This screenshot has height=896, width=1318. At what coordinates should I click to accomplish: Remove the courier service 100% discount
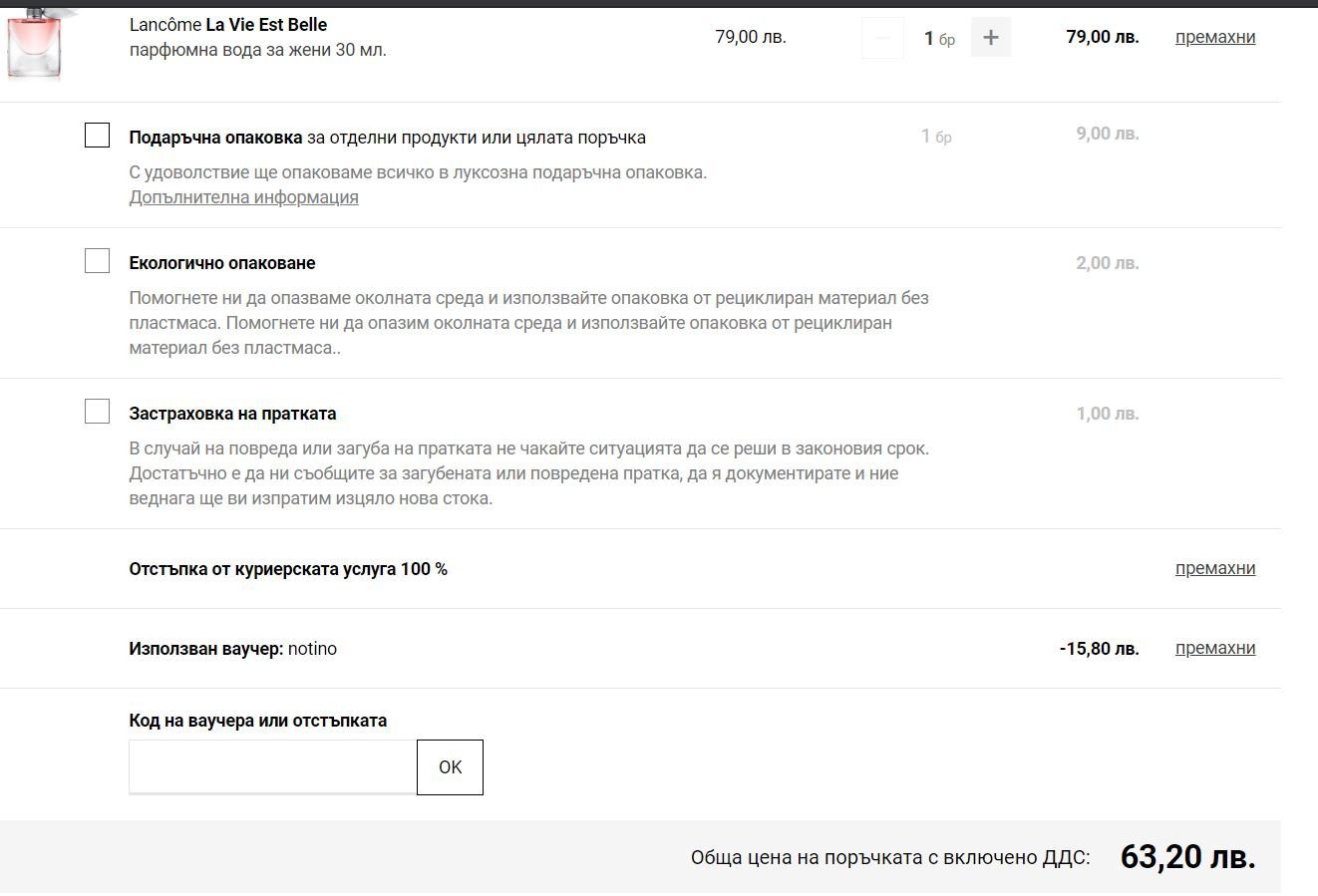1214,568
